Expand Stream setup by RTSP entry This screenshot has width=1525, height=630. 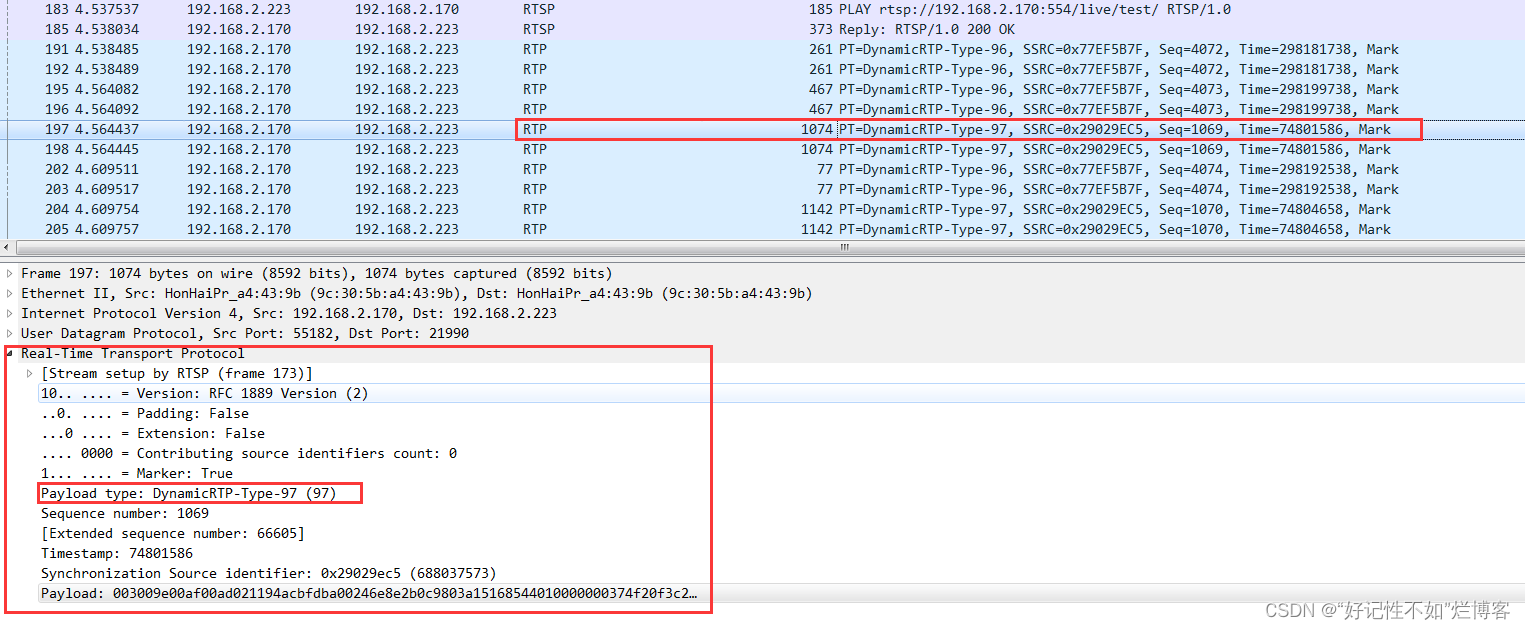tap(30, 373)
